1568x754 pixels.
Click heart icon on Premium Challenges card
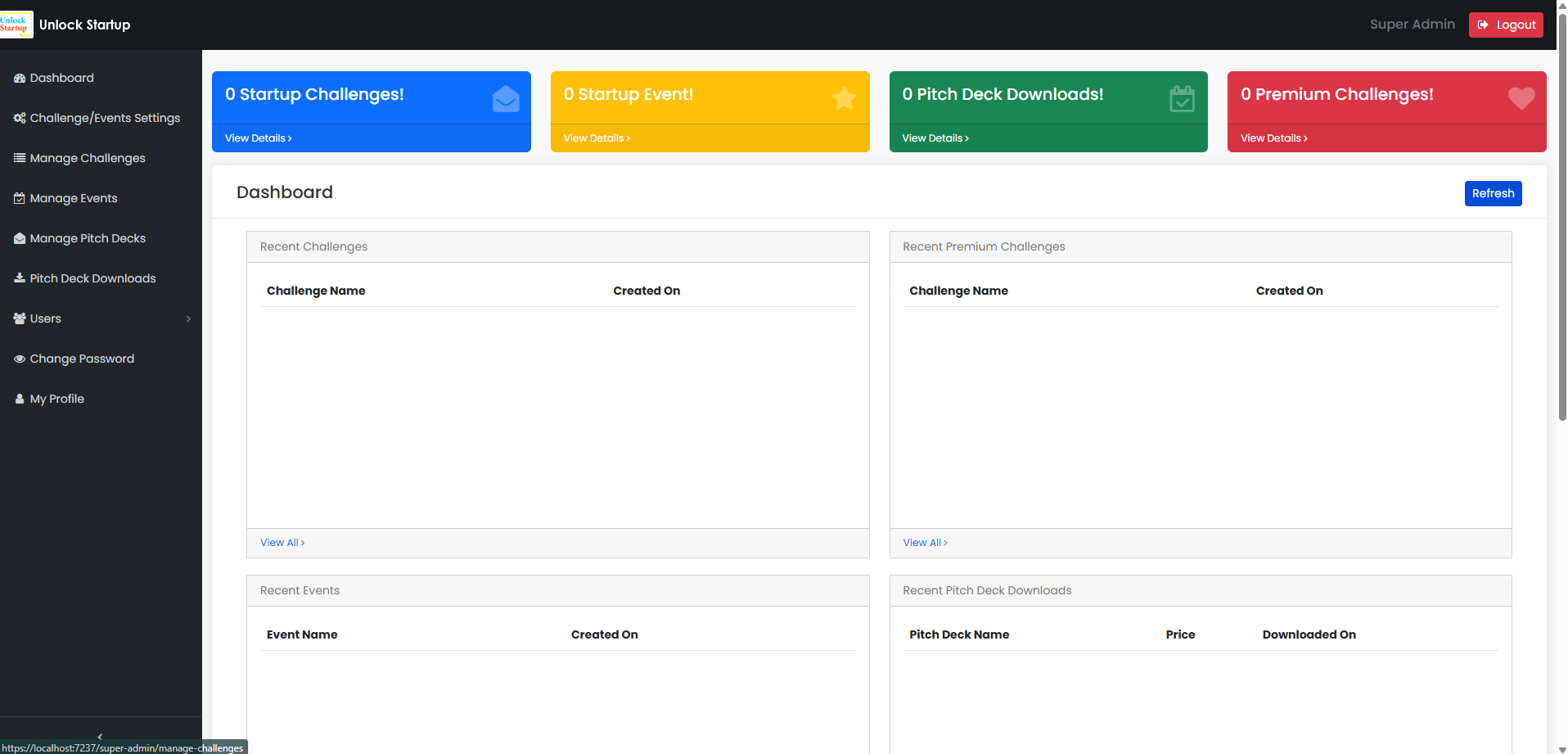coord(1521,99)
